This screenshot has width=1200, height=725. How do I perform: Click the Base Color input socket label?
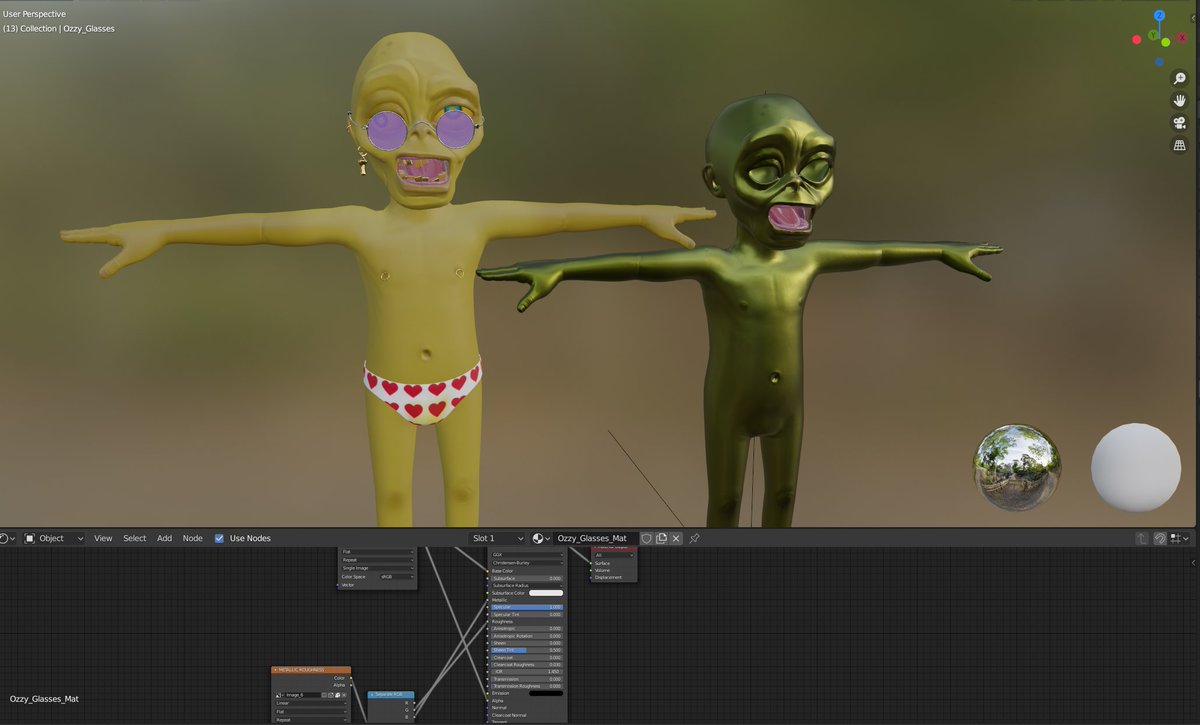click(503, 571)
